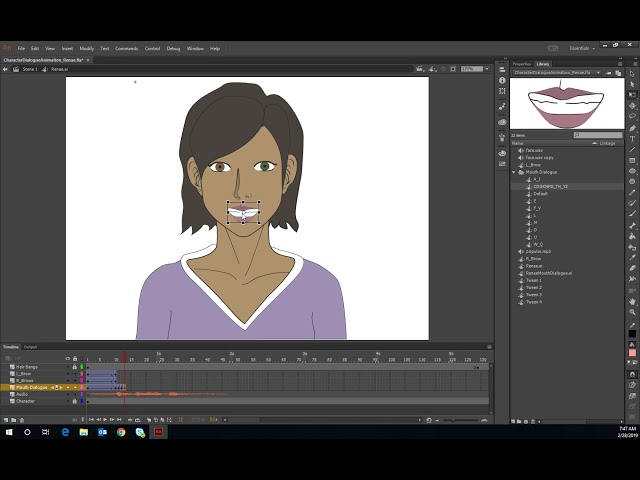Open Chrome from the Windows taskbar
640x480 pixels.
(x=121, y=432)
